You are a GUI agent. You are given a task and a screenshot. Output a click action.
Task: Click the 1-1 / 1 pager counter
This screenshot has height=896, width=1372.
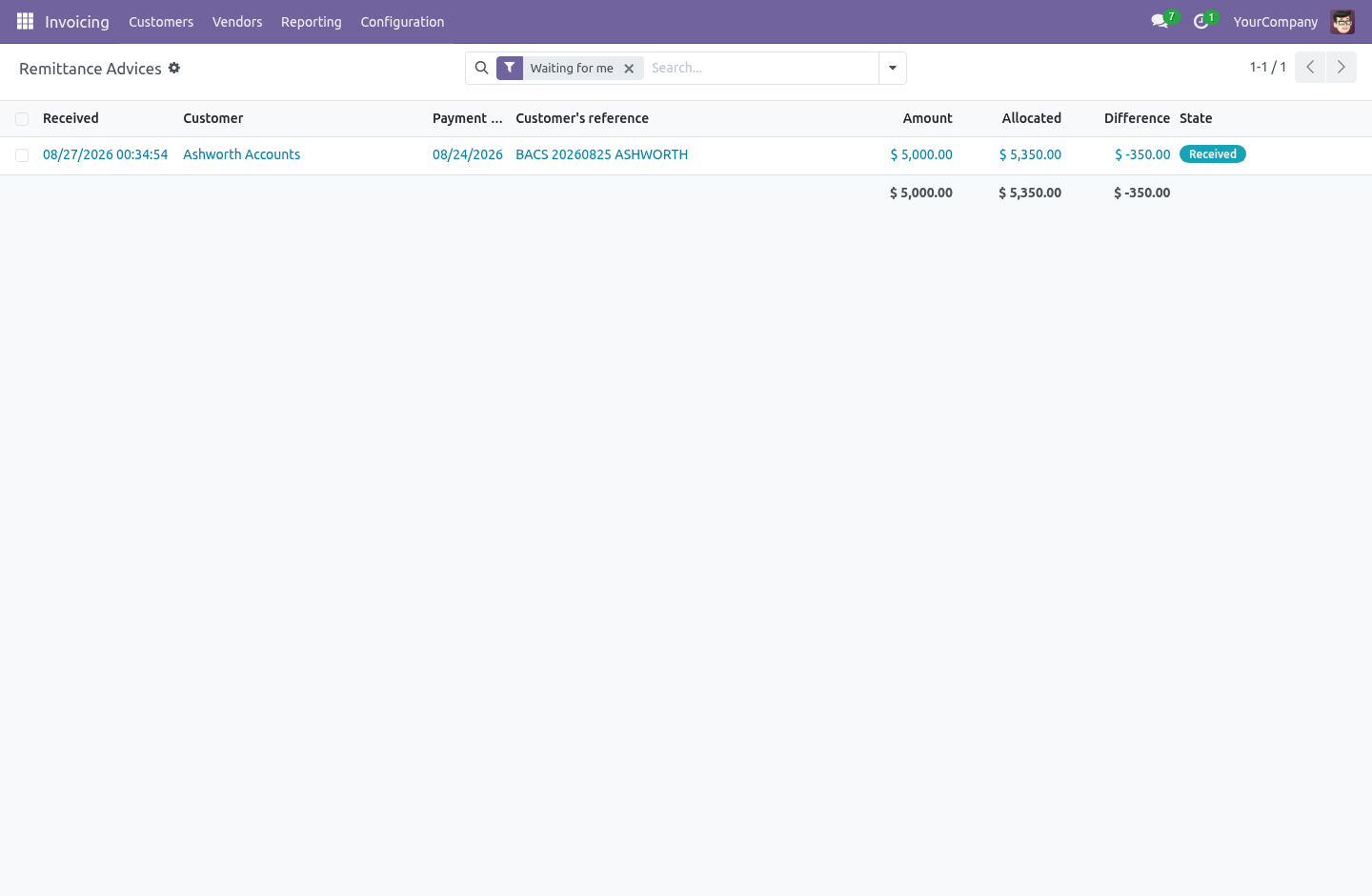point(1268,67)
